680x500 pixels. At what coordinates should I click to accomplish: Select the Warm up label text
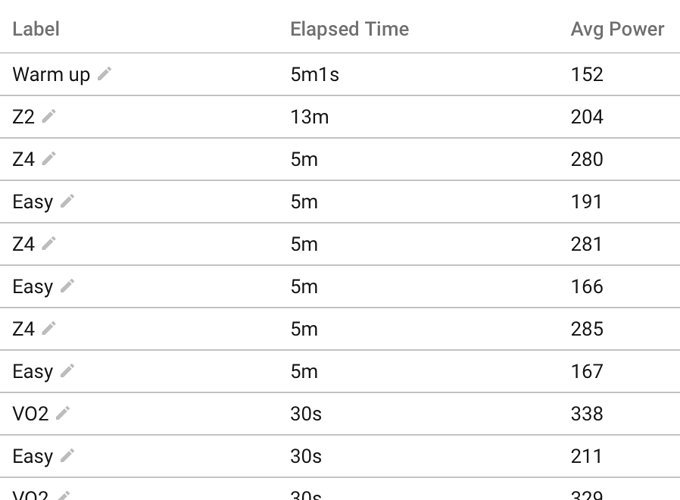51,75
